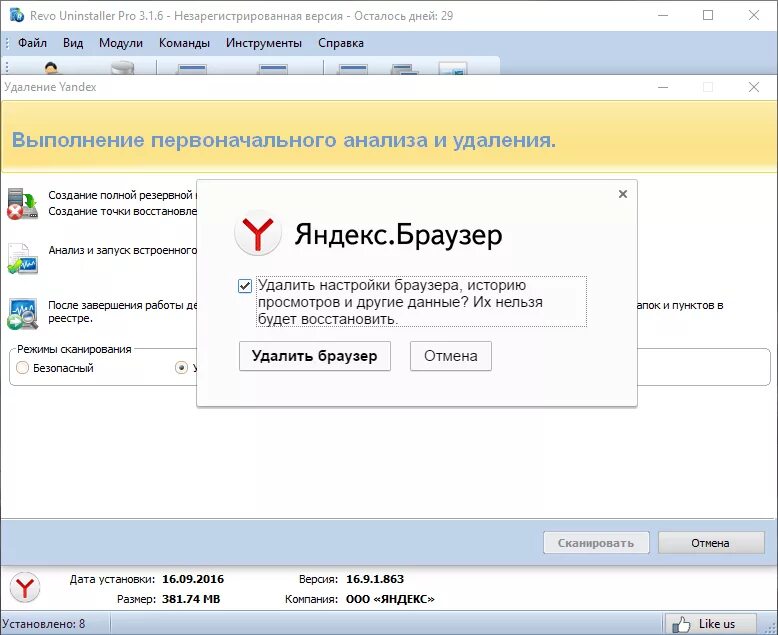778x635 pixels.
Task: Click the analysis and built-in uninstaller icon
Action: coord(22,258)
